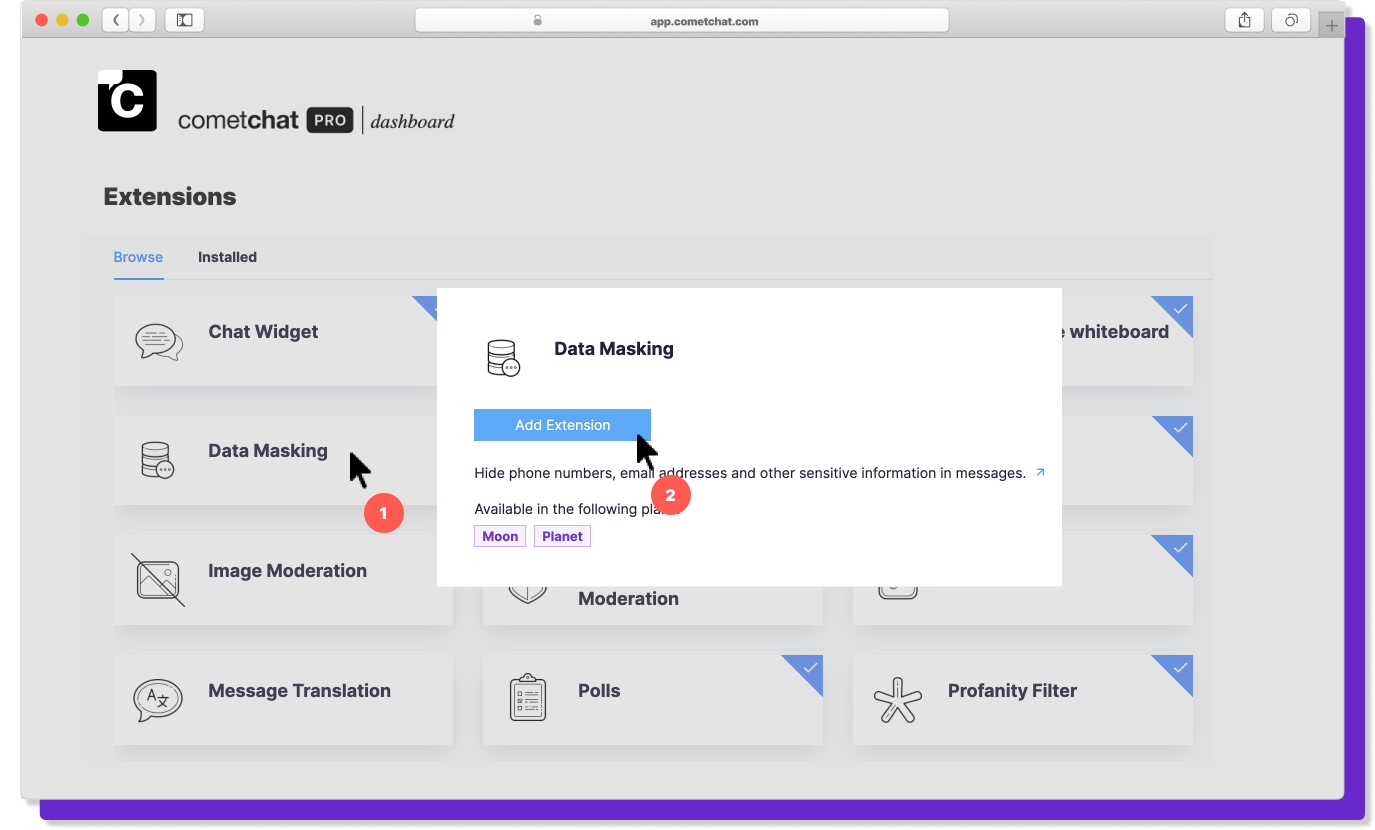
Task: Toggle the Safari sidebar button
Action: [185, 20]
